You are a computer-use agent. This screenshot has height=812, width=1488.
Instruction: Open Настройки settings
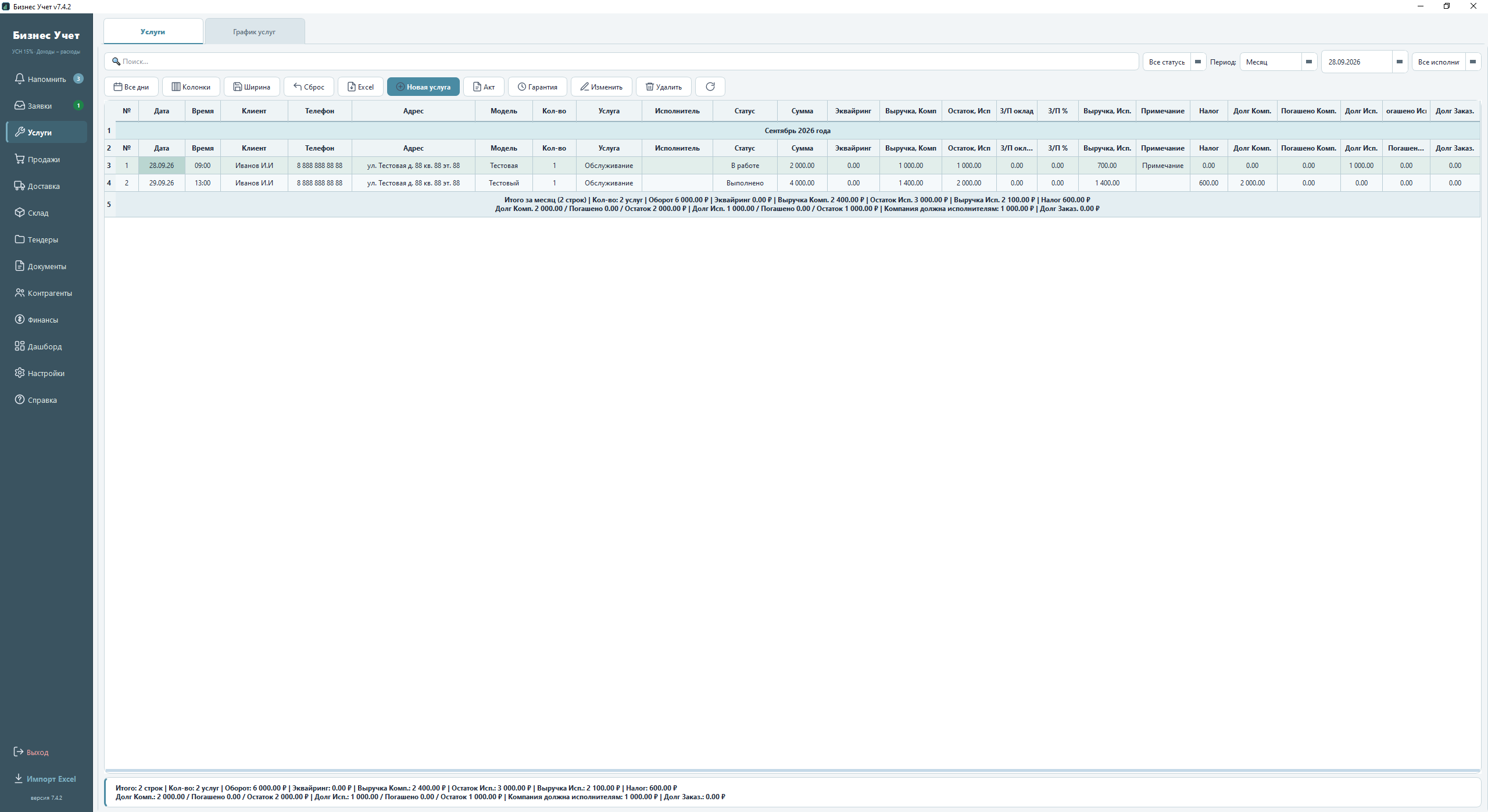tap(46, 373)
